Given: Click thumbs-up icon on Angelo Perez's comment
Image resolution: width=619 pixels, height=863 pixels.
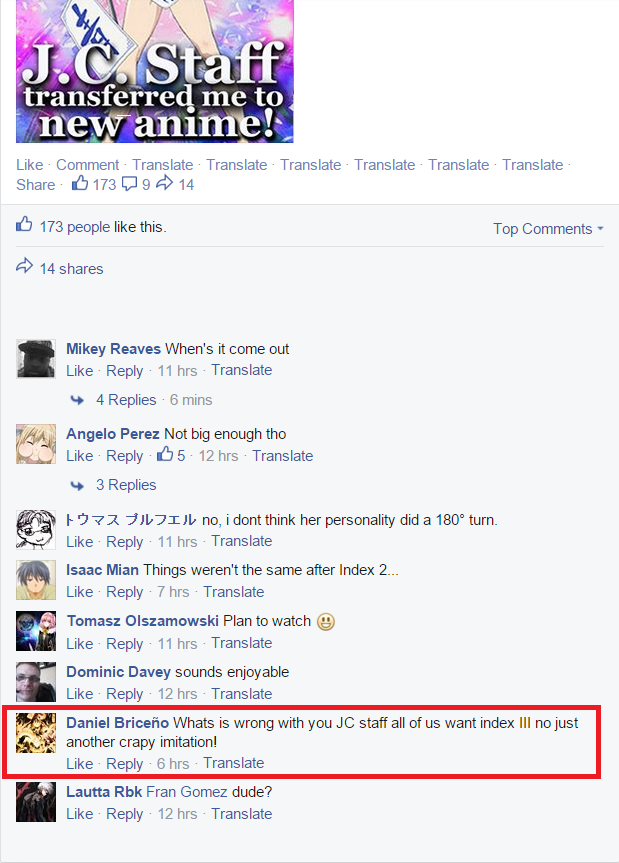Looking at the screenshot, I should (x=165, y=455).
